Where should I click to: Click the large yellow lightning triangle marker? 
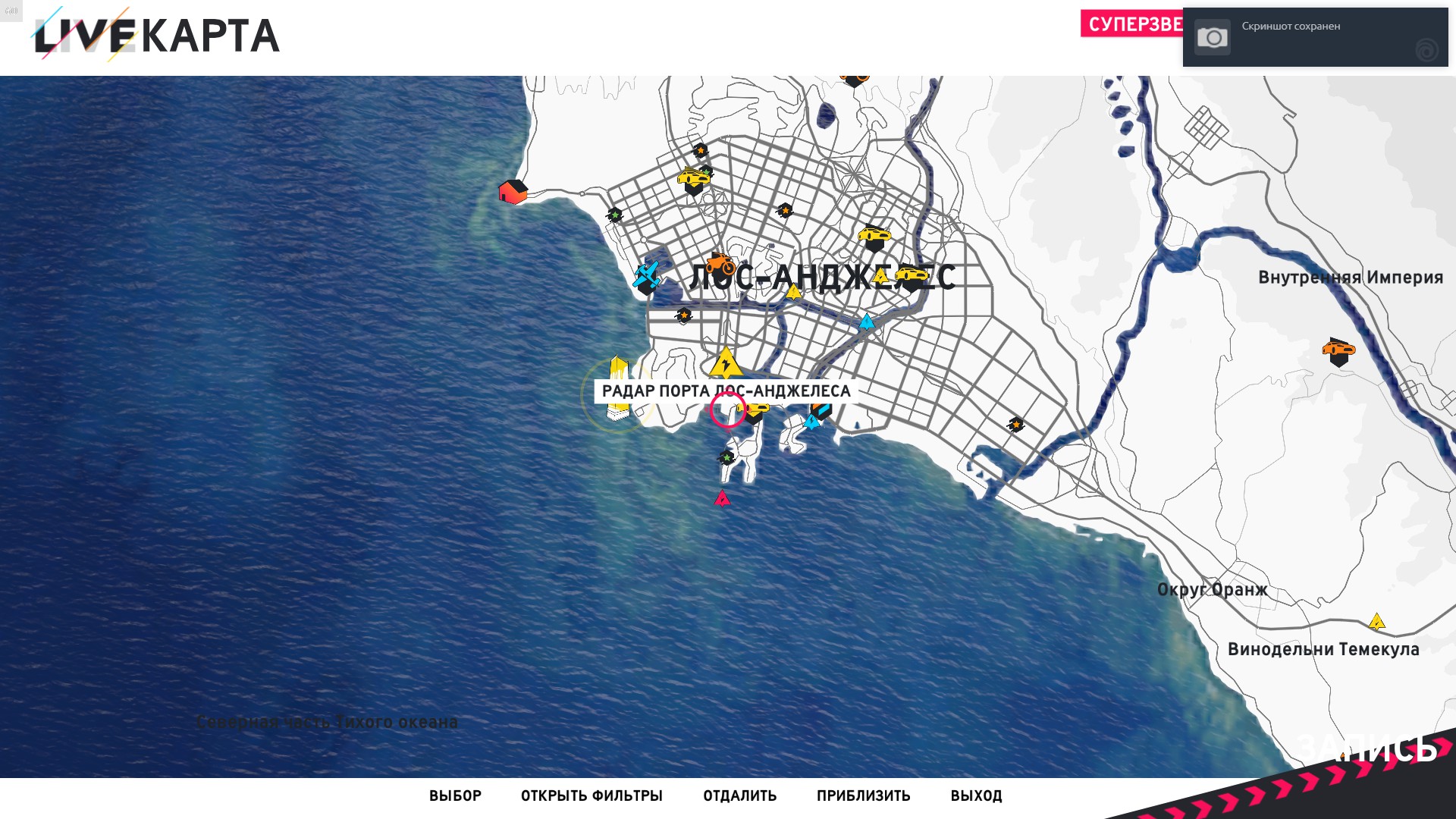pos(726,363)
